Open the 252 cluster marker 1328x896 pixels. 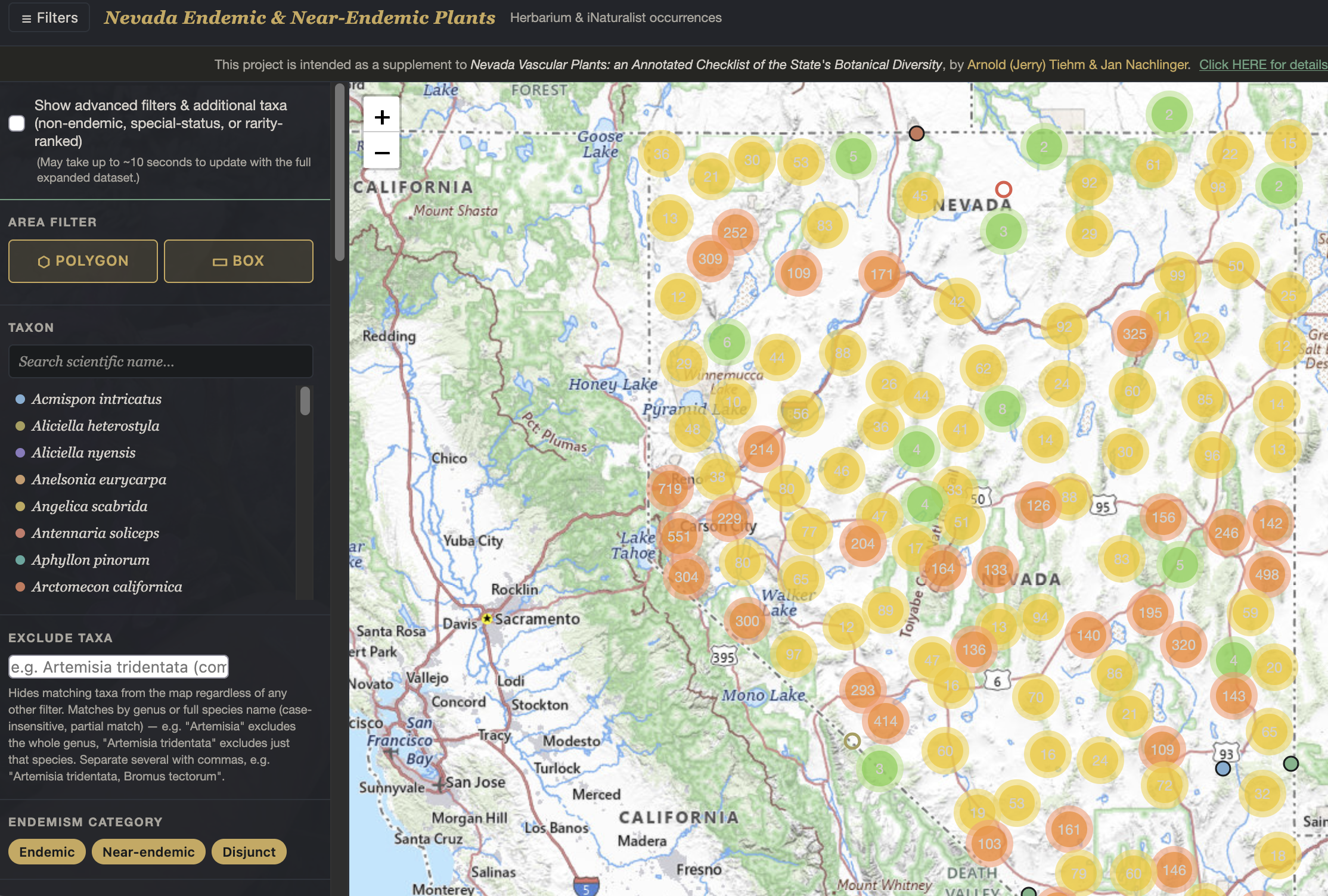tap(735, 232)
